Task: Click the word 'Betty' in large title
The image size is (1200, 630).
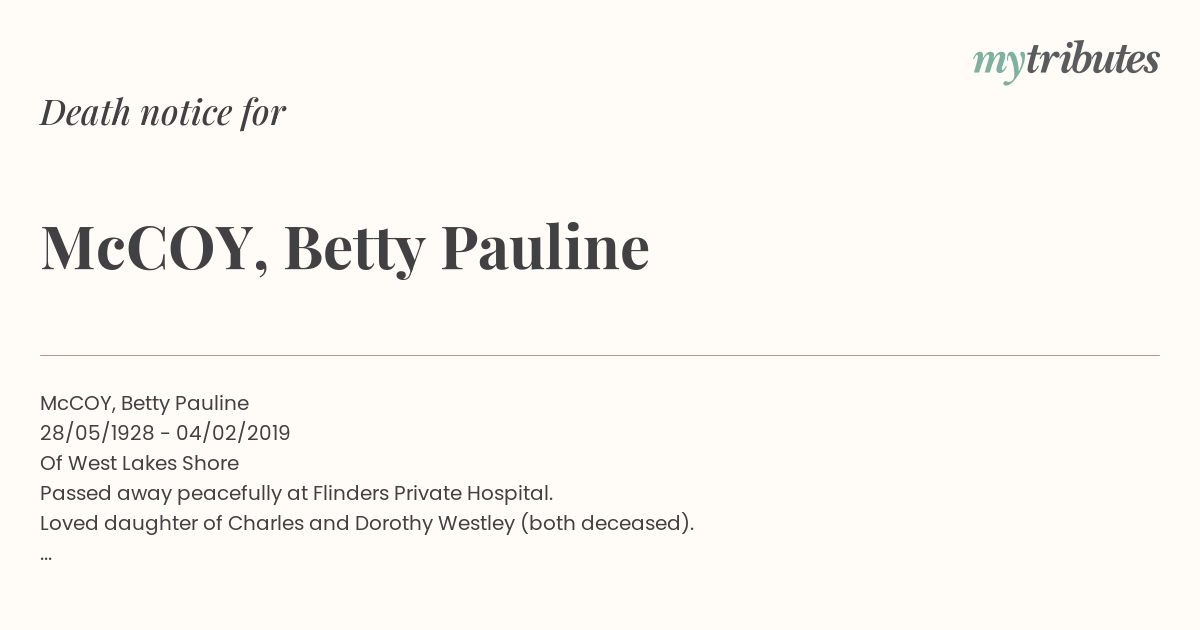Action: 355,248
